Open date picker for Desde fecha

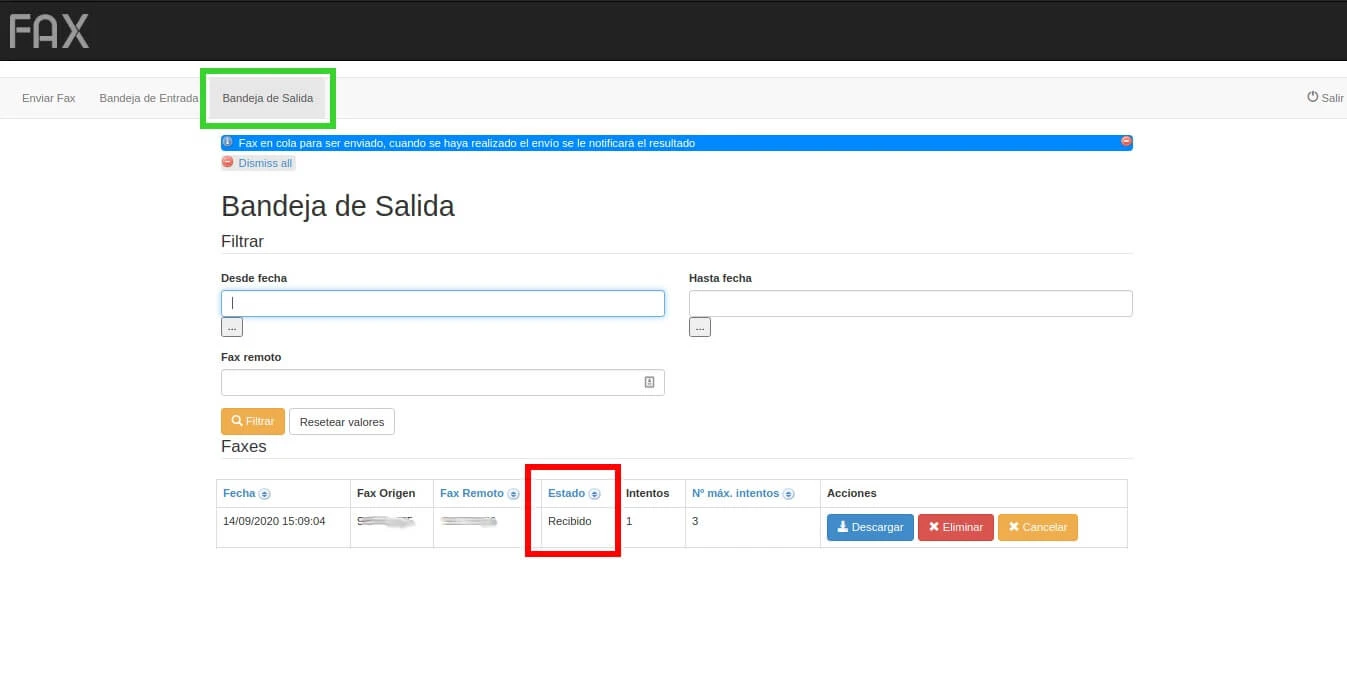(231, 327)
